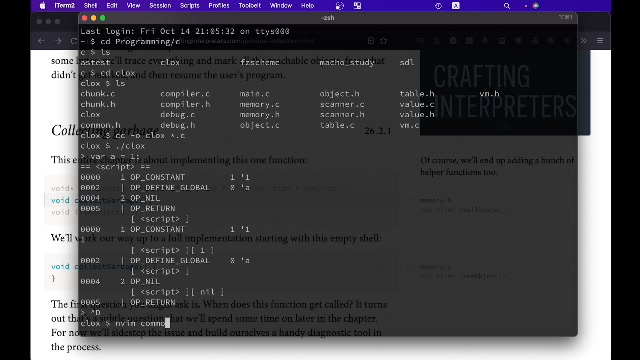Click 'memory.c' in the file listing

click(260, 104)
